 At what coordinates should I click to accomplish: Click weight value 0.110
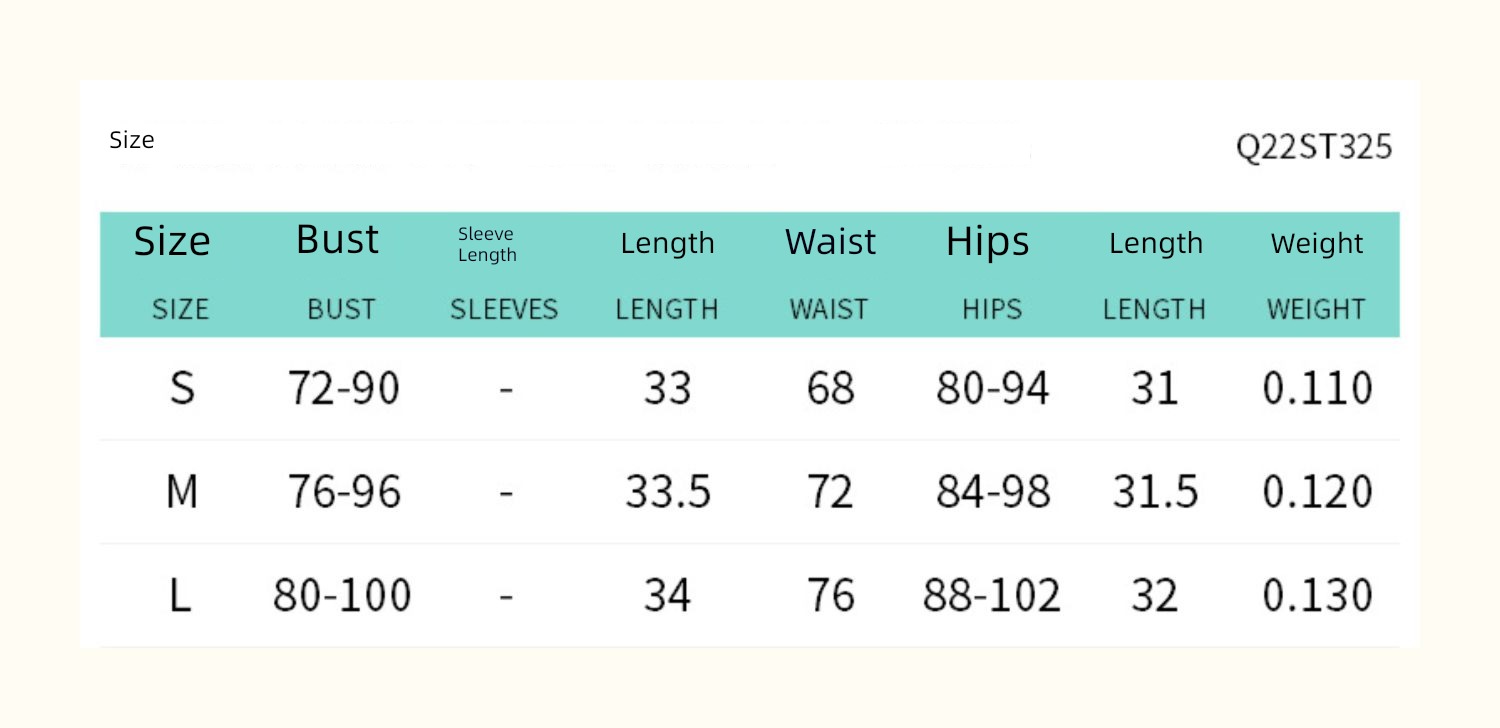coord(1317,388)
